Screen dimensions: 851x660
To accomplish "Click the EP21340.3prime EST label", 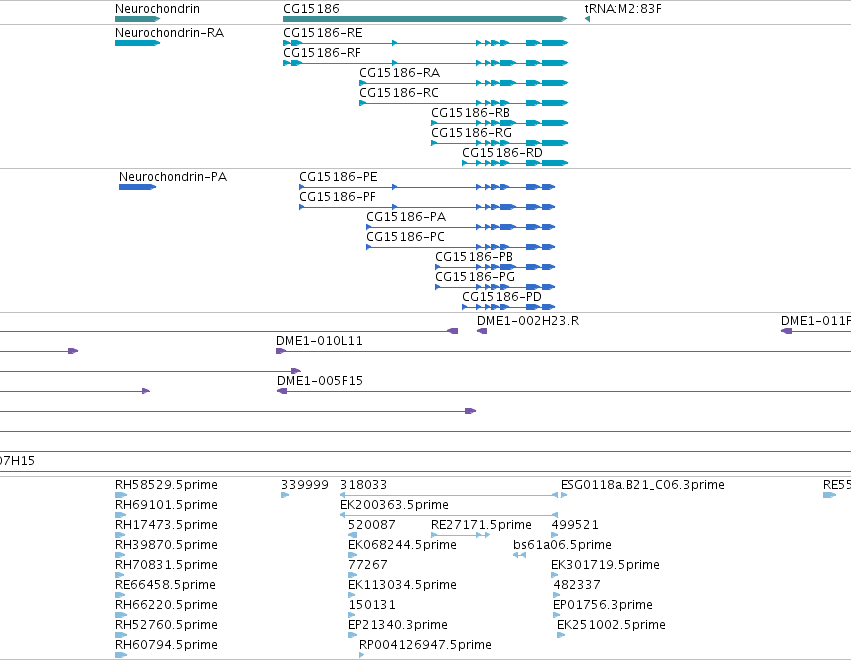I will pos(397,625).
